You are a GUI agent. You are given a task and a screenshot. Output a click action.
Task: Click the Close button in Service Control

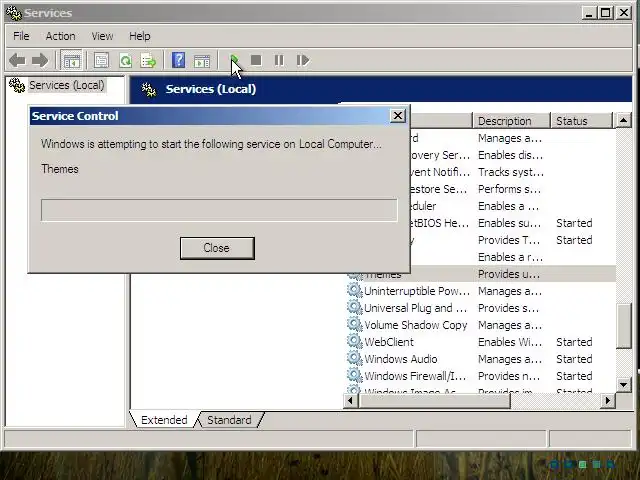click(x=217, y=248)
